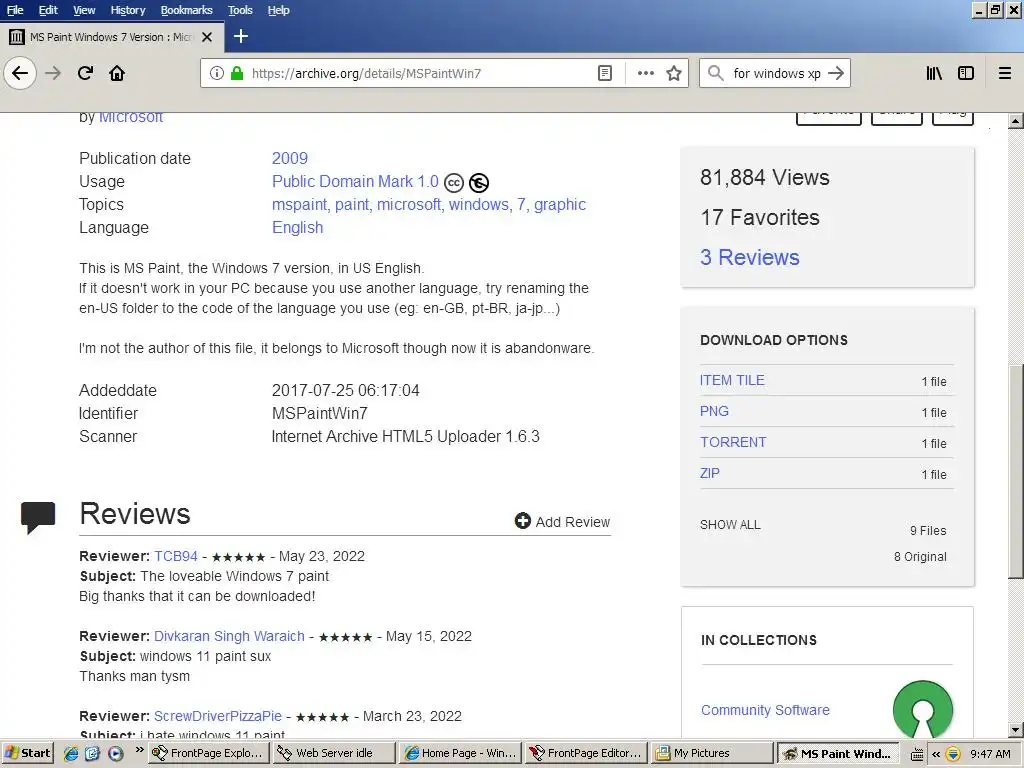Download the TORRENT file

733,442
